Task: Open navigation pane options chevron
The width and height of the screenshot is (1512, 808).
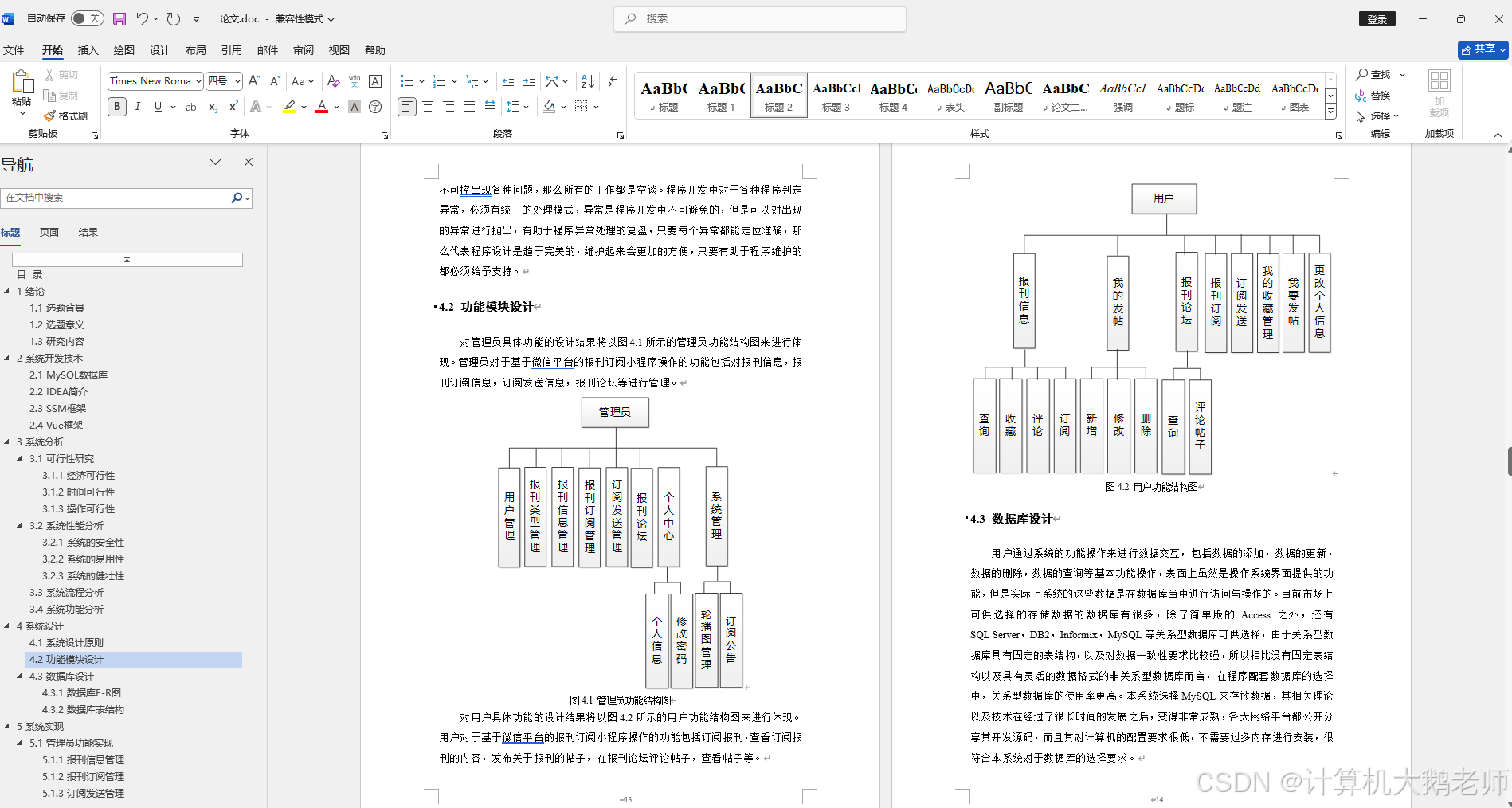Action: [x=215, y=162]
